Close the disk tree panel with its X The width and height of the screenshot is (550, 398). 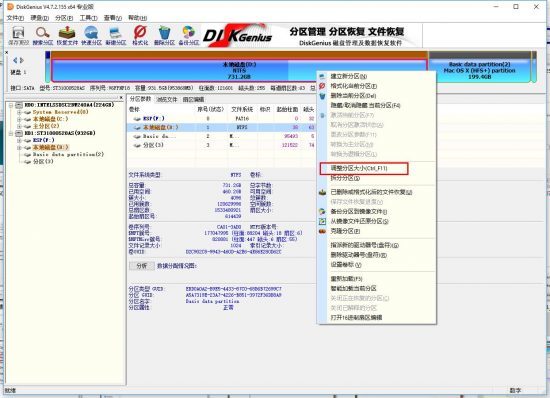(121, 98)
